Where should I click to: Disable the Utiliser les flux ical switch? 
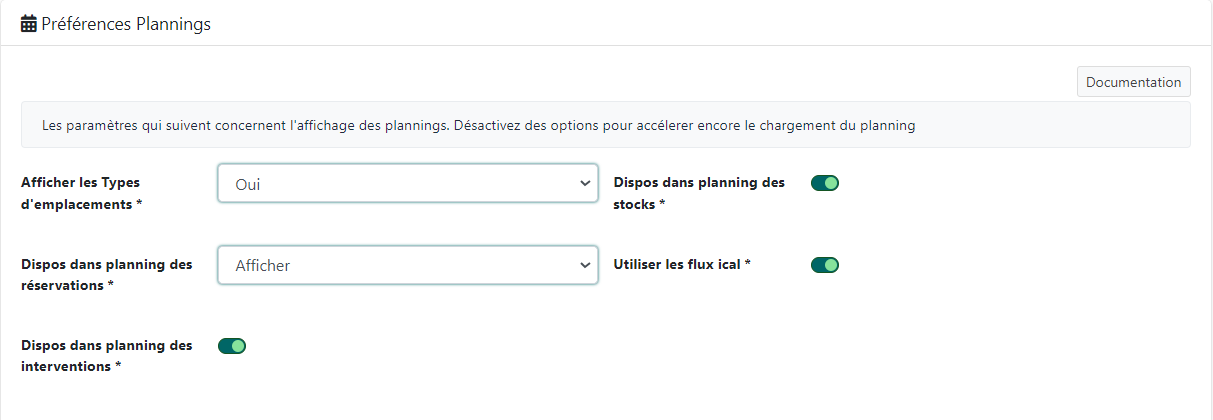point(825,265)
